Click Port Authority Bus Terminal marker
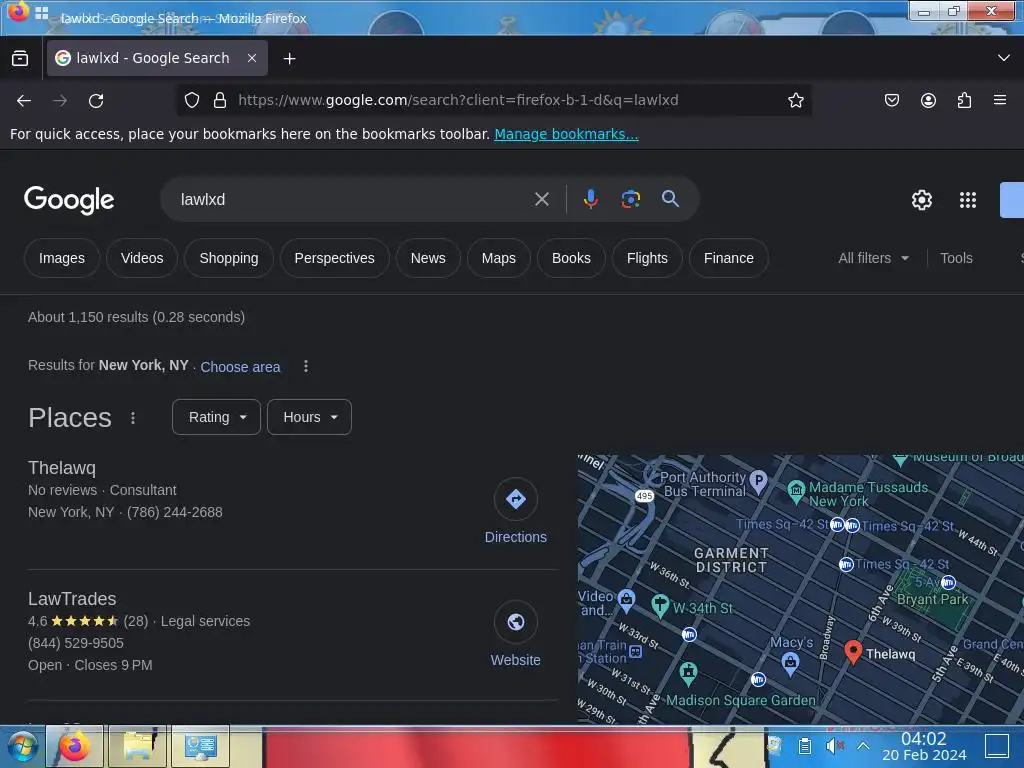 point(758,481)
